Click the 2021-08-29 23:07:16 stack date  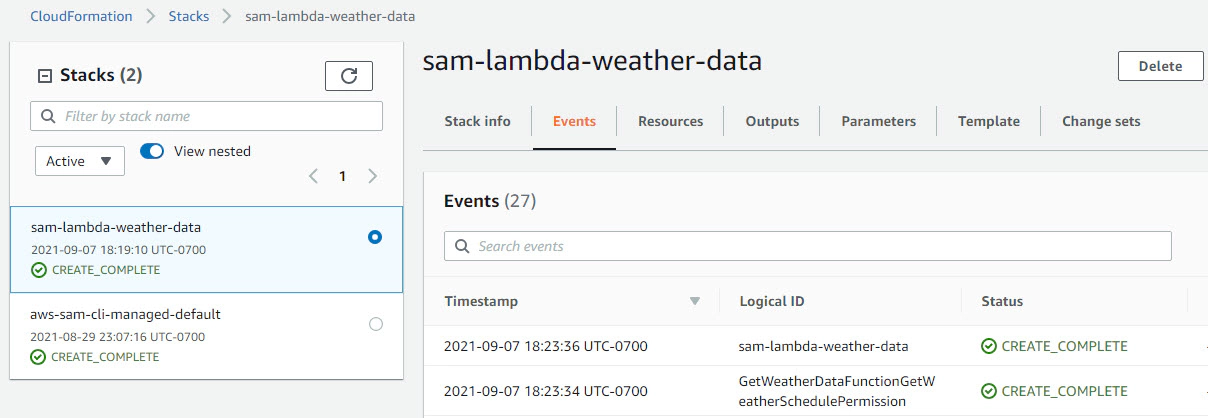(x=118, y=337)
